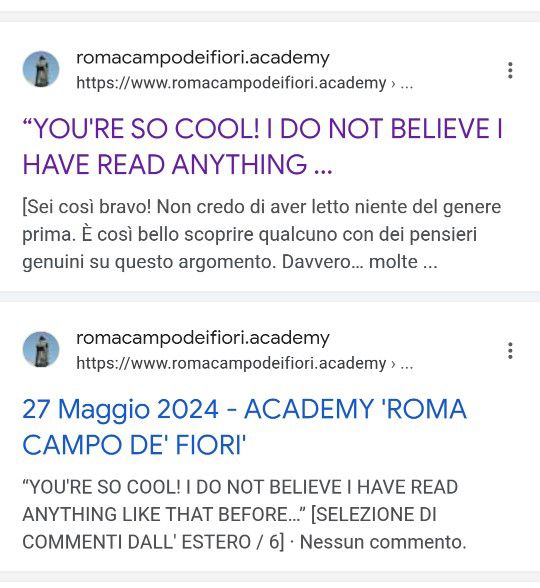This screenshot has width=540, height=588.
Task: Open the three-dot menu for YOU'RE SO COOL result
Action: click(x=510, y=70)
